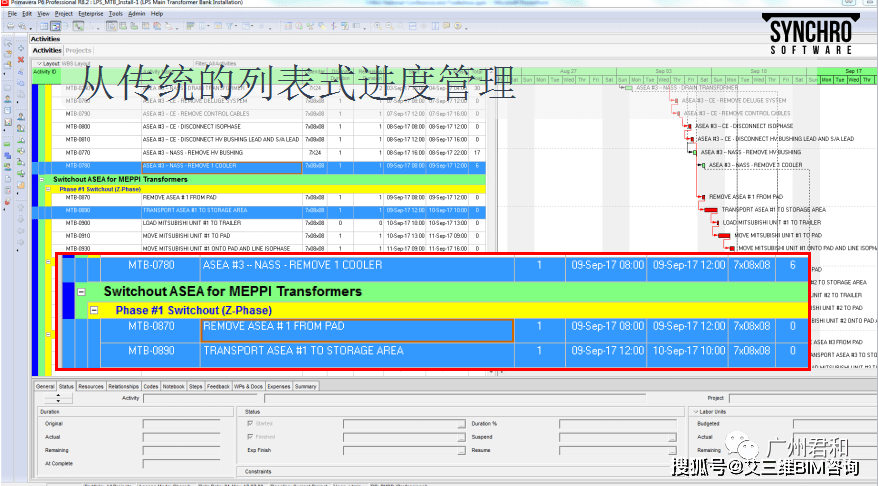Click the Cut scissors icon in the command bar

21,72
